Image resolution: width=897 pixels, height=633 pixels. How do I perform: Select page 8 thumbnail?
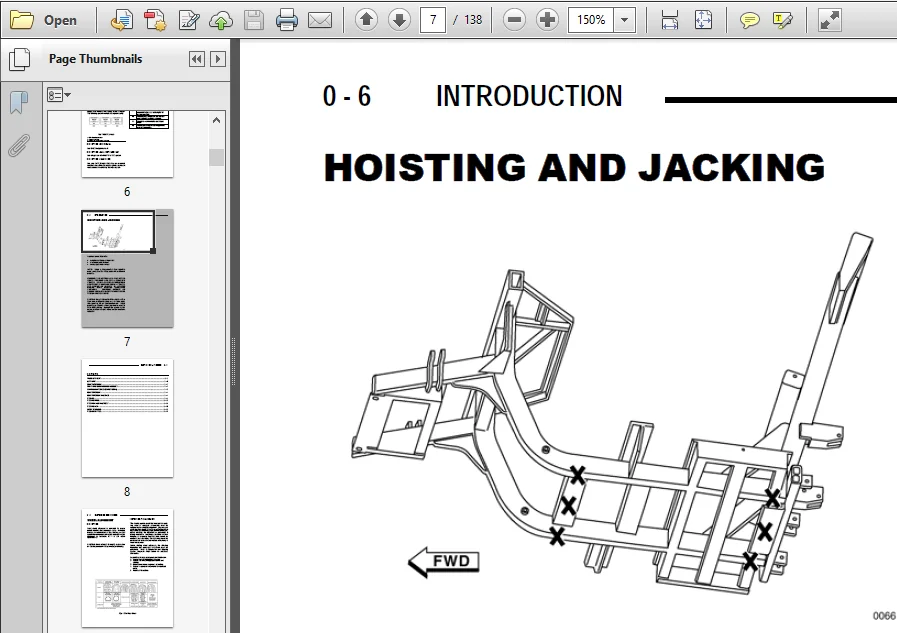[127, 418]
